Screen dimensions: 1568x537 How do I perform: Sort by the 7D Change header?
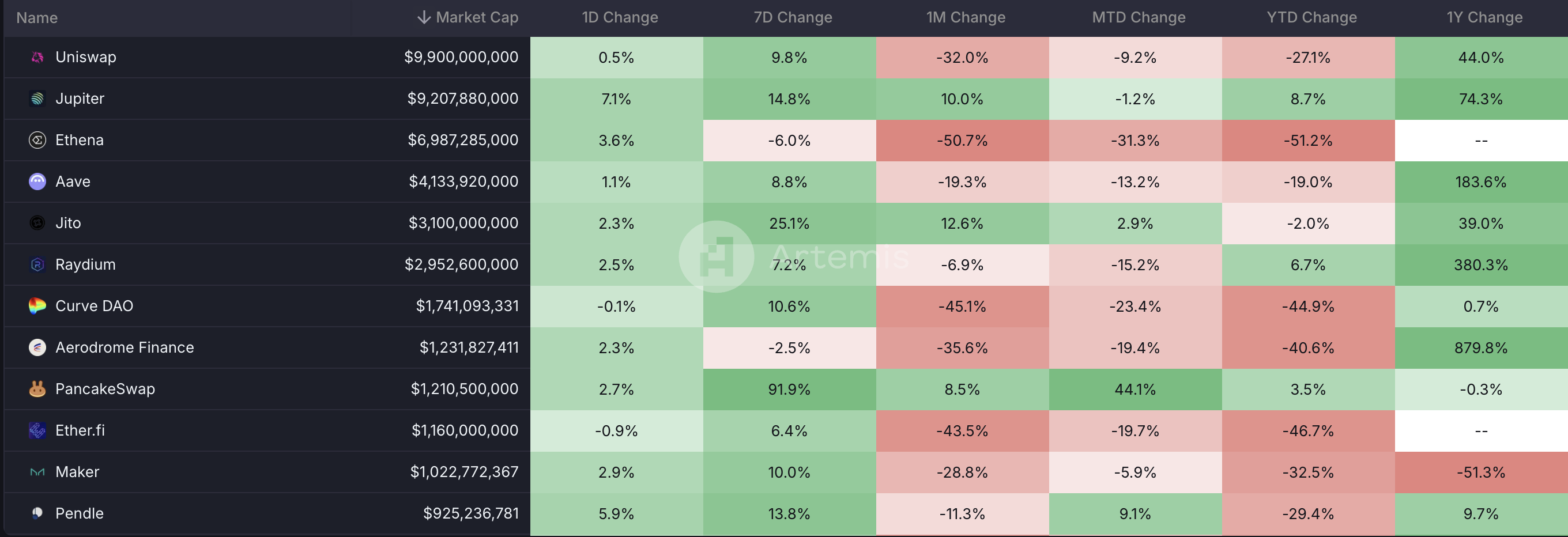click(x=793, y=18)
